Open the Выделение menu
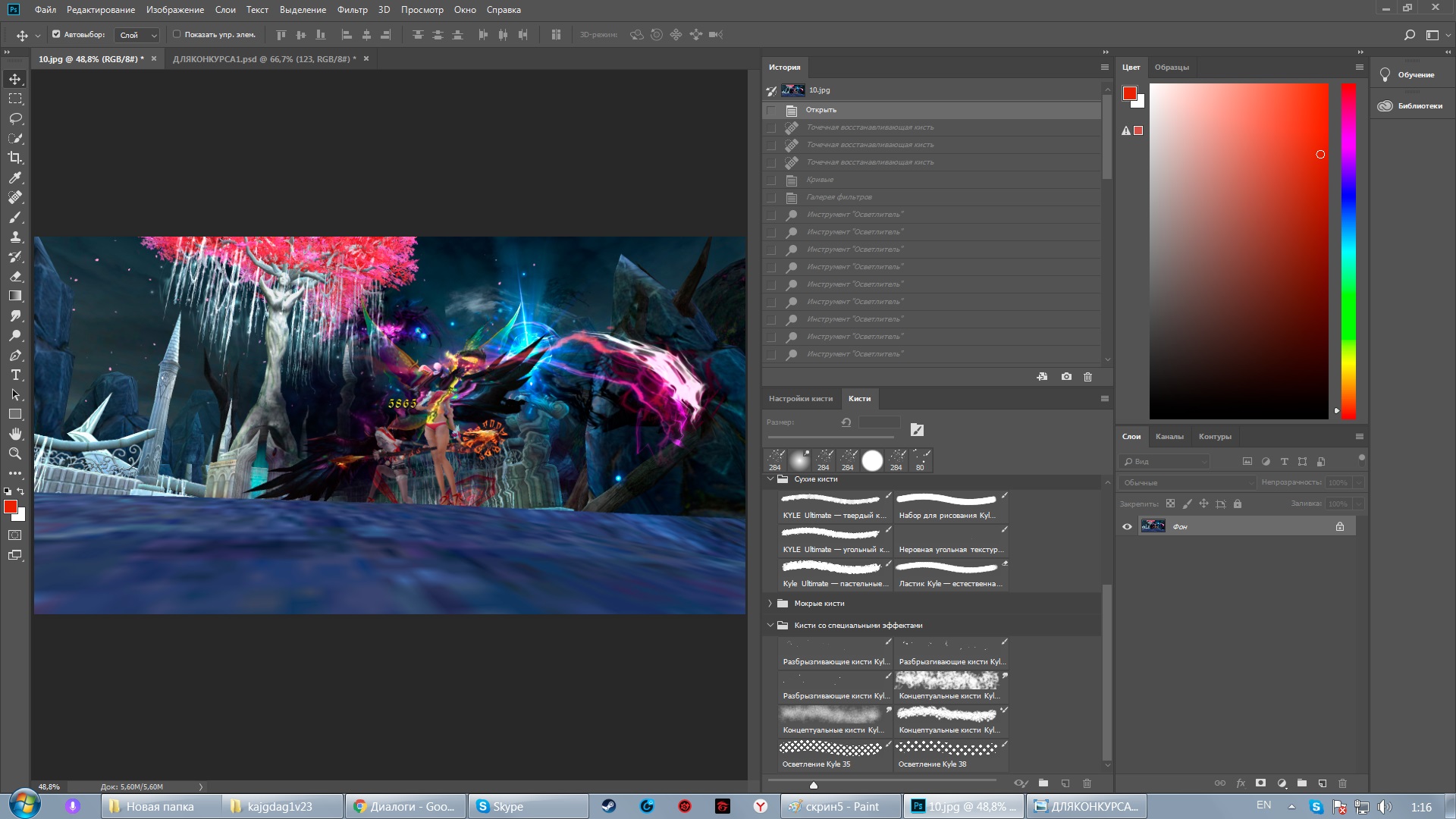Viewport: 1456px width, 819px height. pyautogui.click(x=303, y=10)
